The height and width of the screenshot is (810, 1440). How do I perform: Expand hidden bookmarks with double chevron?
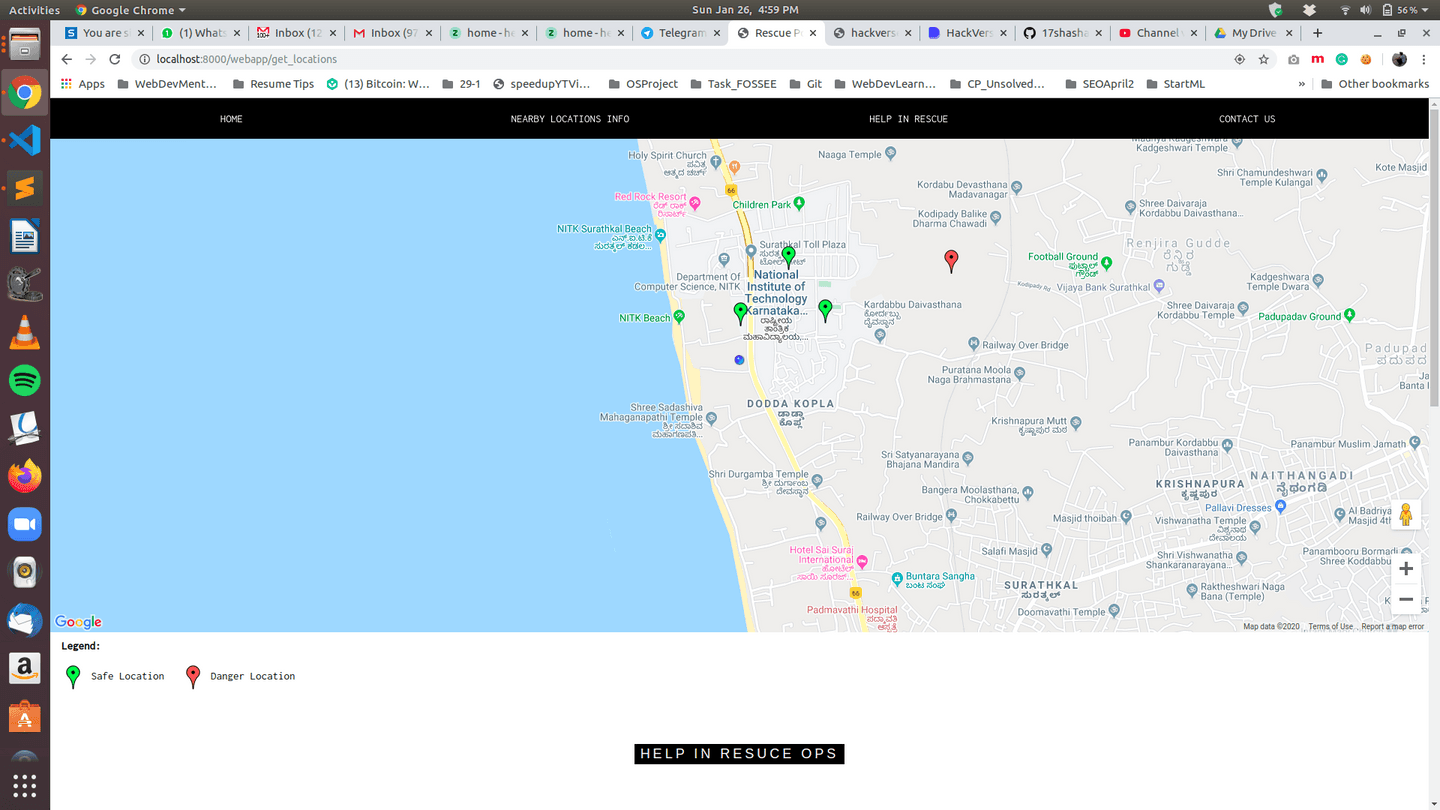[1301, 84]
